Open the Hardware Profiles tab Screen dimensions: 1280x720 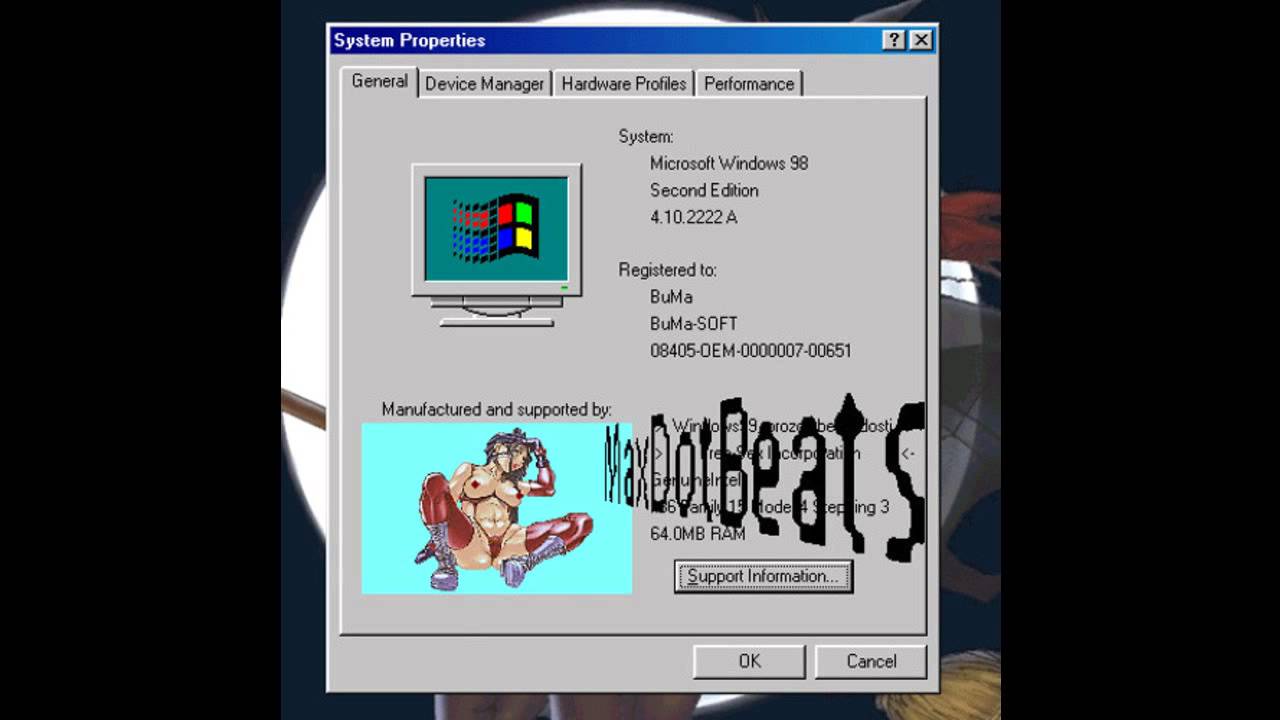(624, 84)
